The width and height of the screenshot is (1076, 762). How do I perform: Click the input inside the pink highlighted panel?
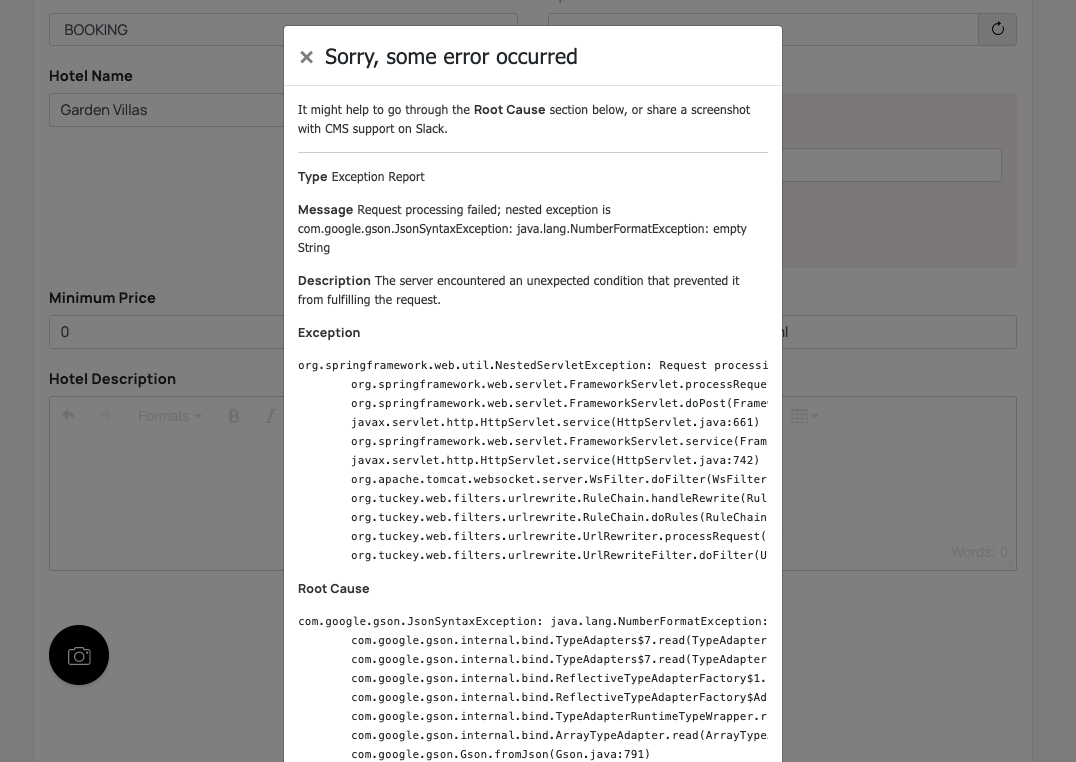[891, 165]
